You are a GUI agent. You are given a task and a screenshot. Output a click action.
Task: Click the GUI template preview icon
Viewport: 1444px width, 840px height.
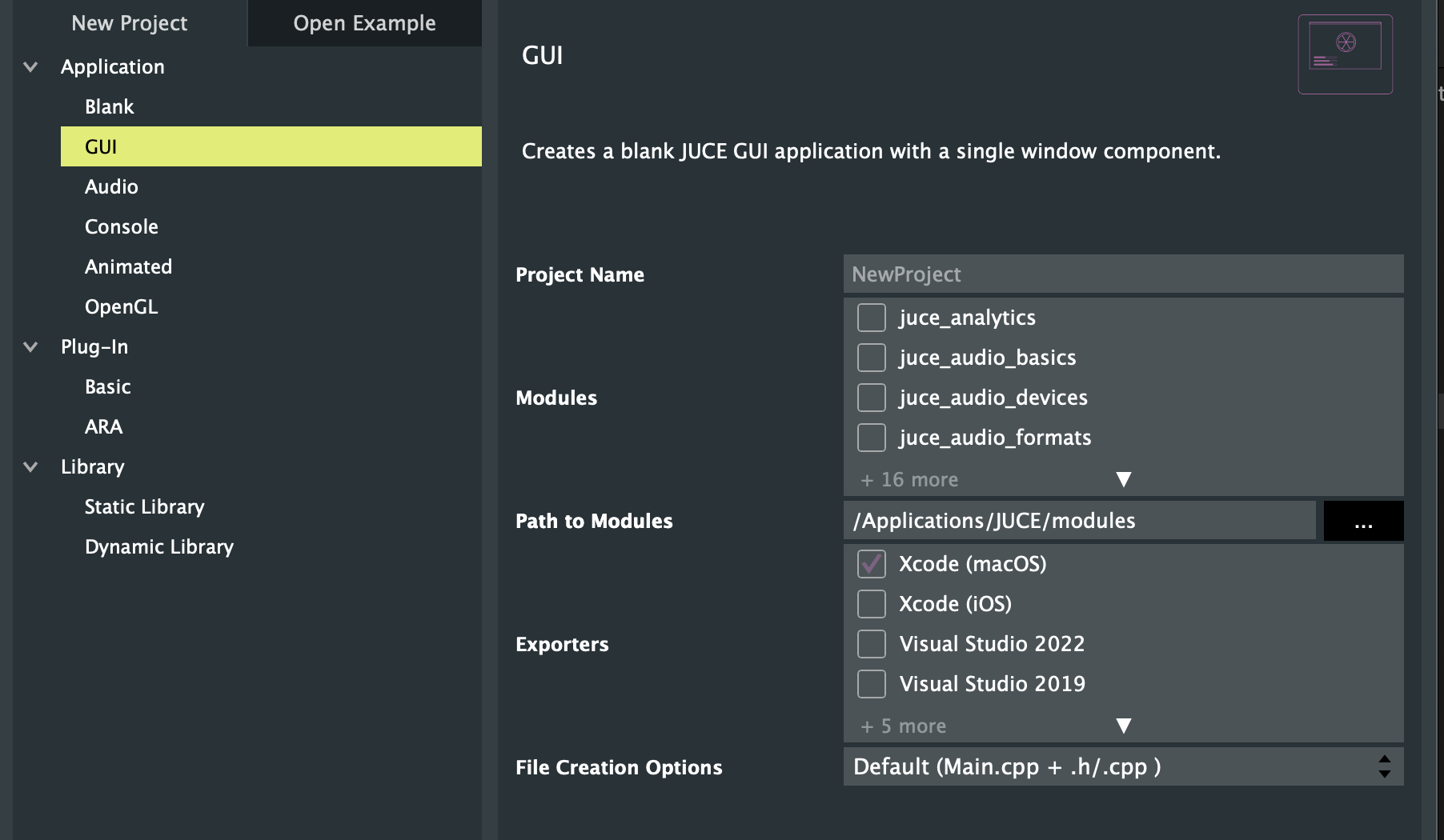click(x=1345, y=54)
